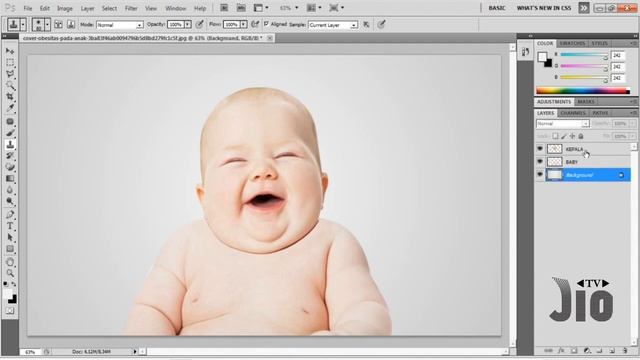
Task: Launch Bridge from the application bar
Action: (x=224, y=8)
